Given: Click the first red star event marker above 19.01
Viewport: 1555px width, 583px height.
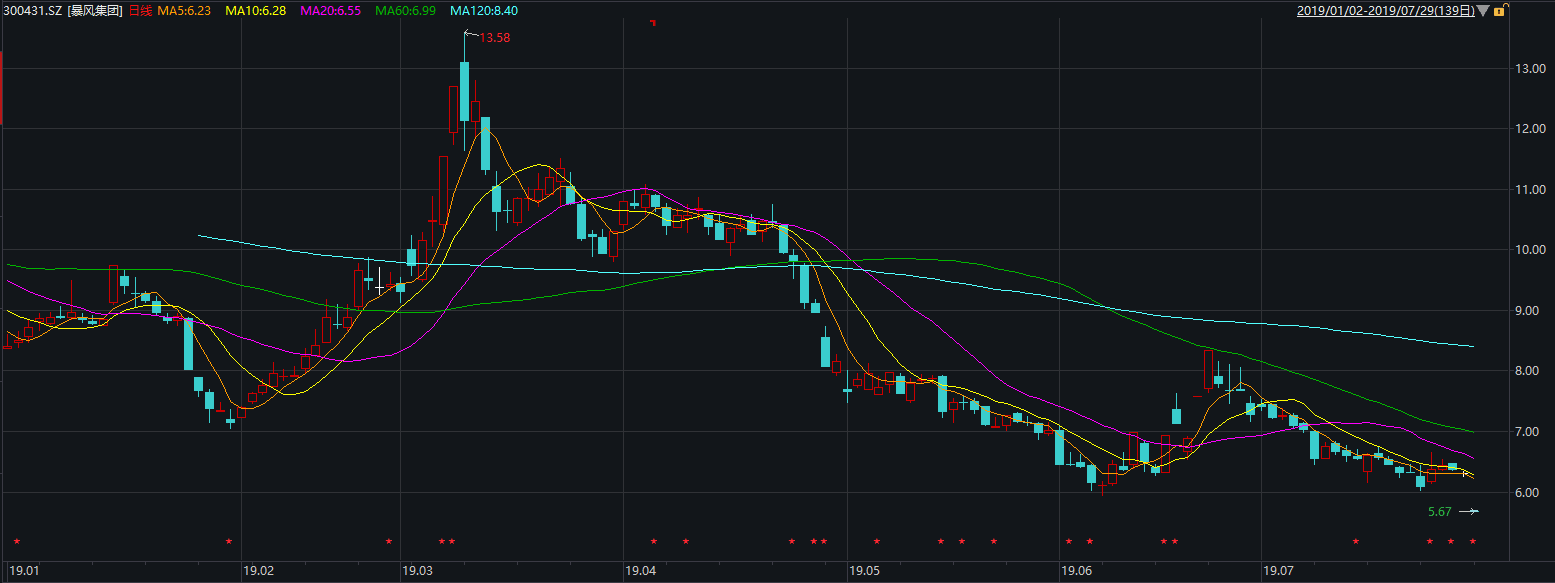Looking at the screenshot, I should click(16, 541).
